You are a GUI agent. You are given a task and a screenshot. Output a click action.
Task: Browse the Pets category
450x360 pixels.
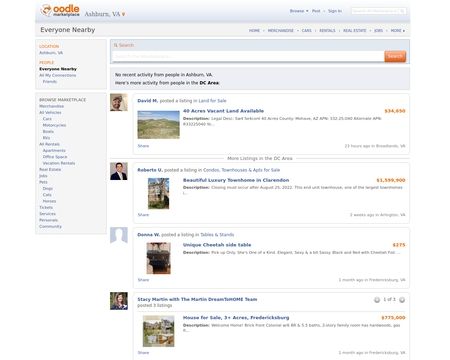coord(43,182)
